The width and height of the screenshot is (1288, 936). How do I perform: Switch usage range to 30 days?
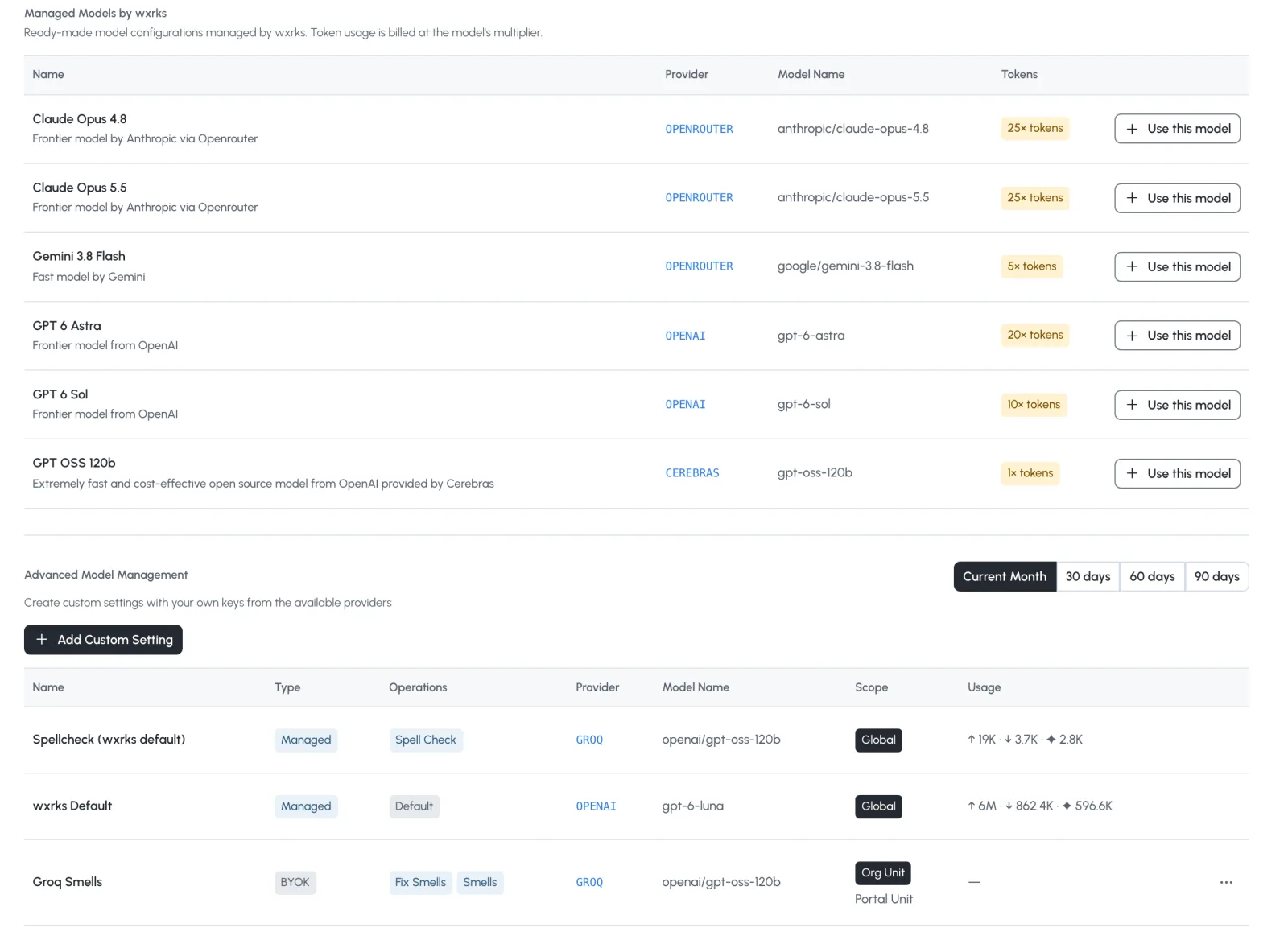pos(1088,576)
